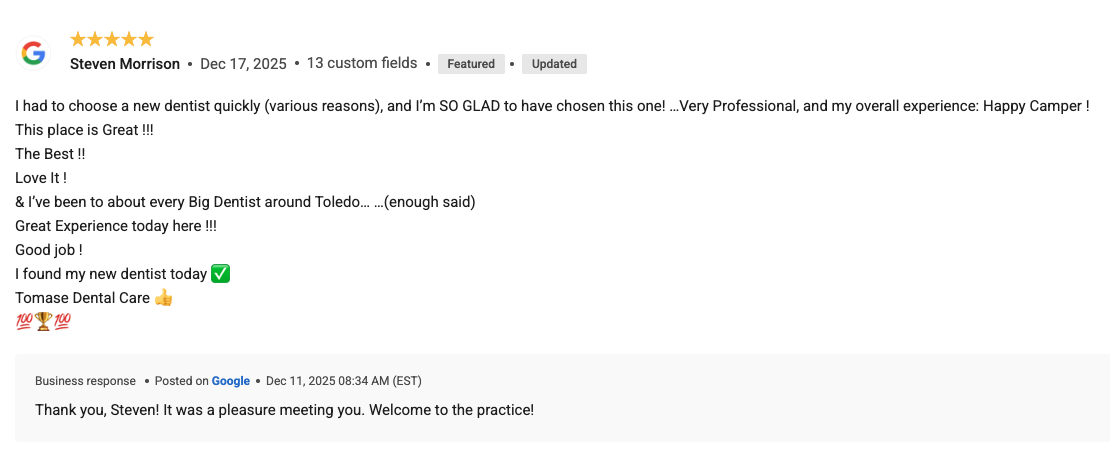Click the "Great Experience today here" line
This screenshot has height=453, width=1110.
pyautogui.click(x=115, y=226)
